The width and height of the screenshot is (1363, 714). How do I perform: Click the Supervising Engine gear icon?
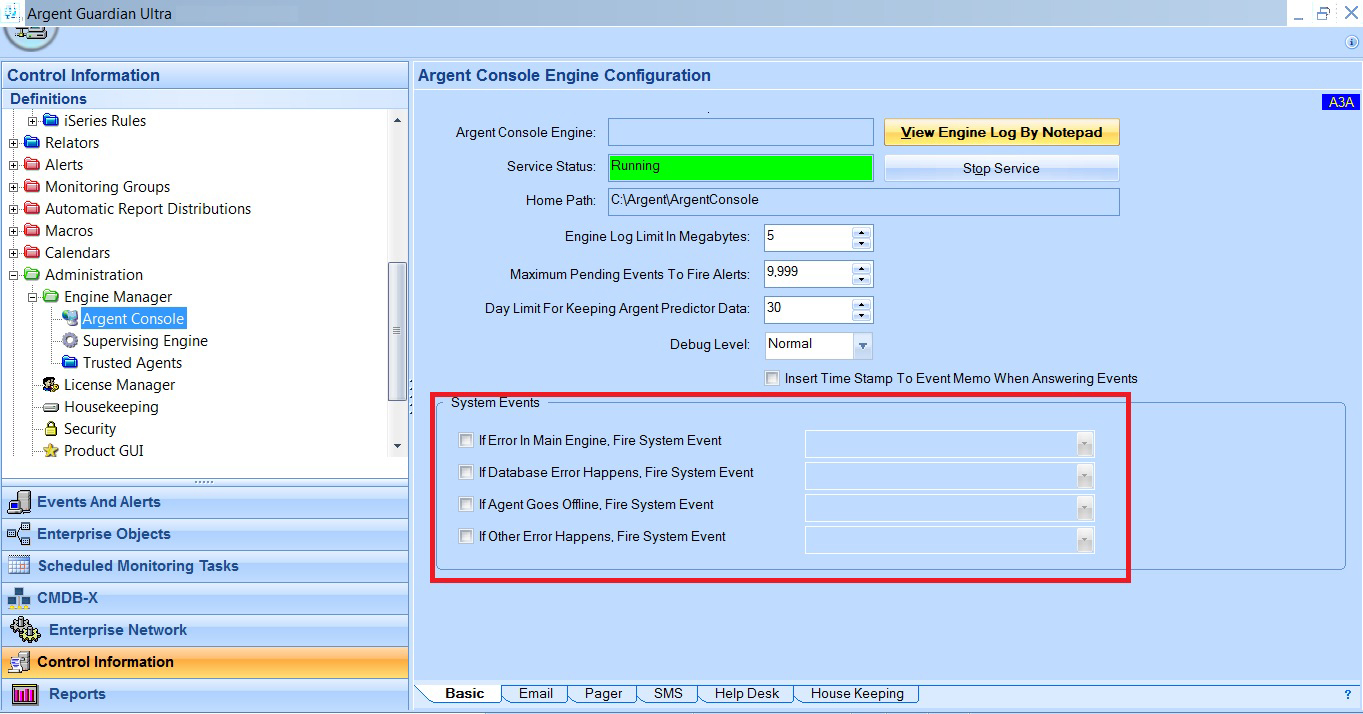click(x=70, y=341)
